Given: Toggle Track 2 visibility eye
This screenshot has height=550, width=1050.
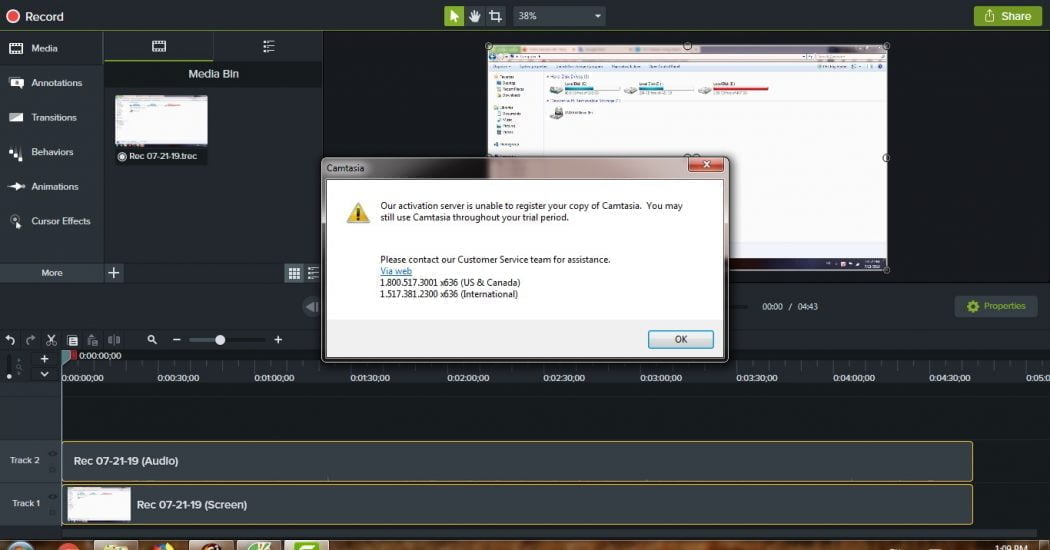Looking at the screenshot, I should click(52, 454).
